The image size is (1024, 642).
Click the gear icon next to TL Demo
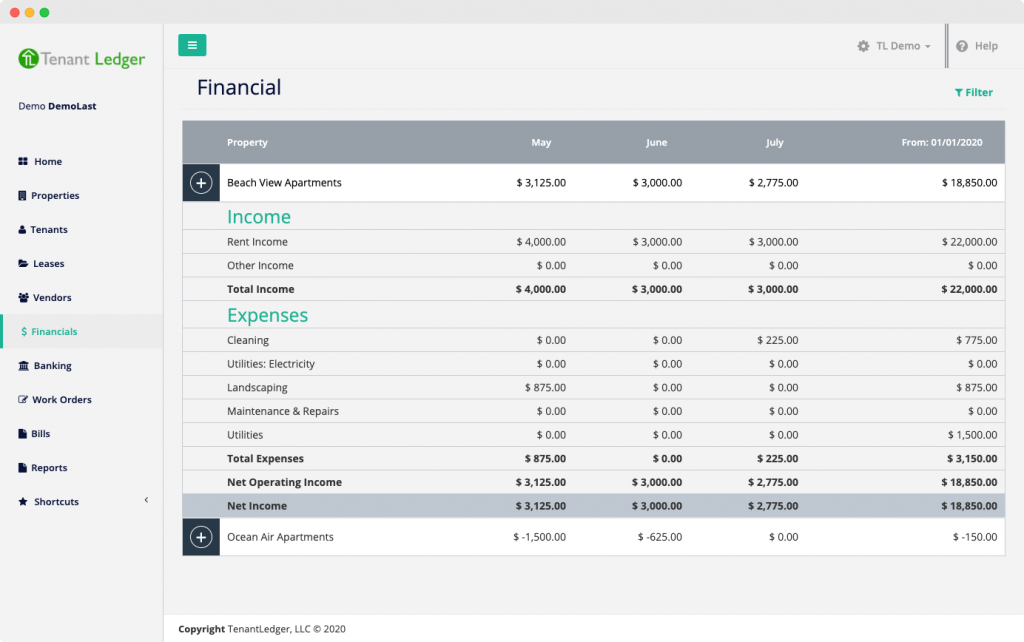tap(861, 45)
